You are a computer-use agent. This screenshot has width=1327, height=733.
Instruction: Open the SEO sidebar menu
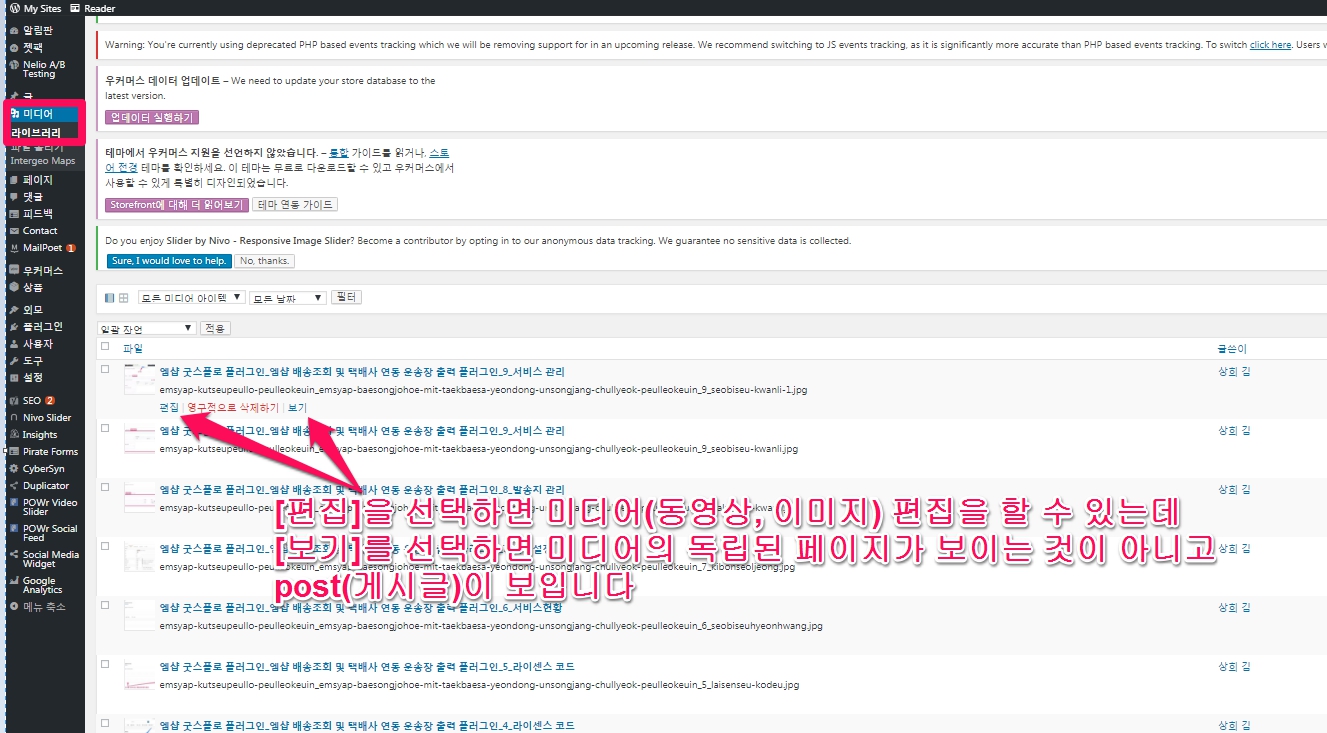point(32,400)
